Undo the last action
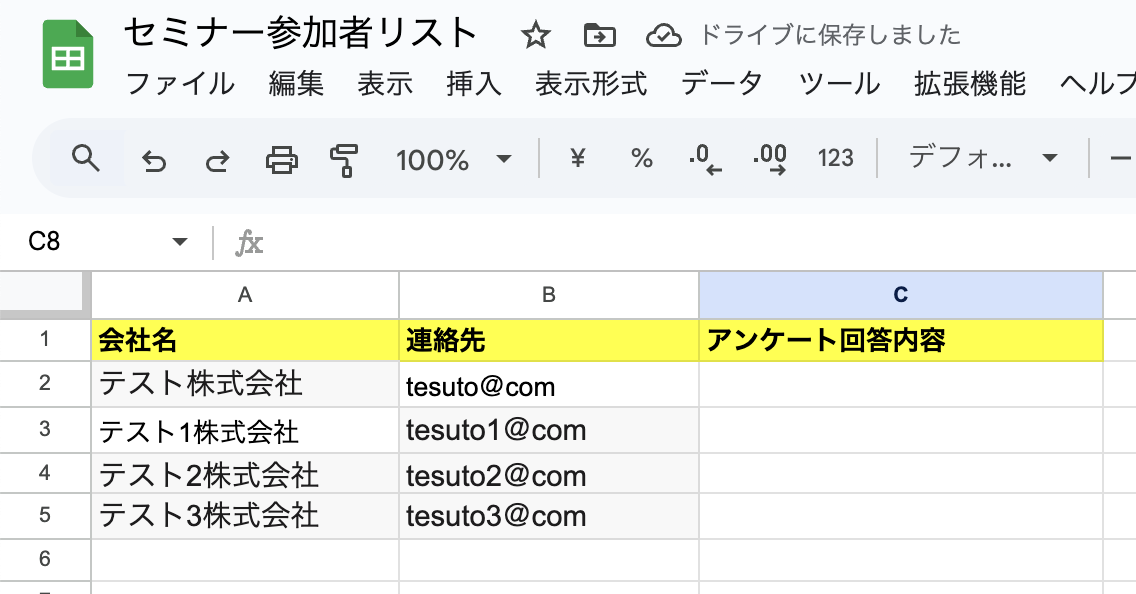1136x594 pixels. 153,159
